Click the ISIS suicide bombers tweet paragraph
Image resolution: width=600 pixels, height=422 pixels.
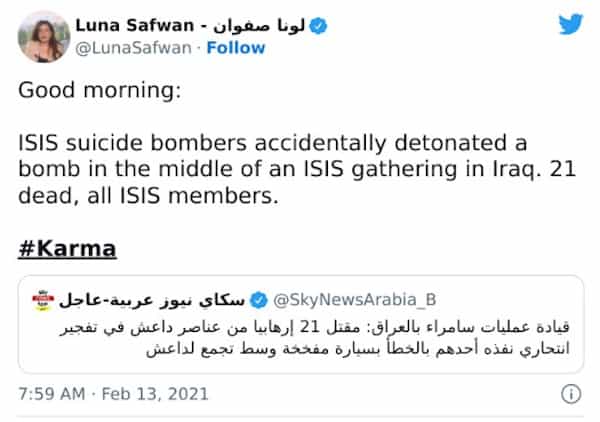[x=280, y=169]
